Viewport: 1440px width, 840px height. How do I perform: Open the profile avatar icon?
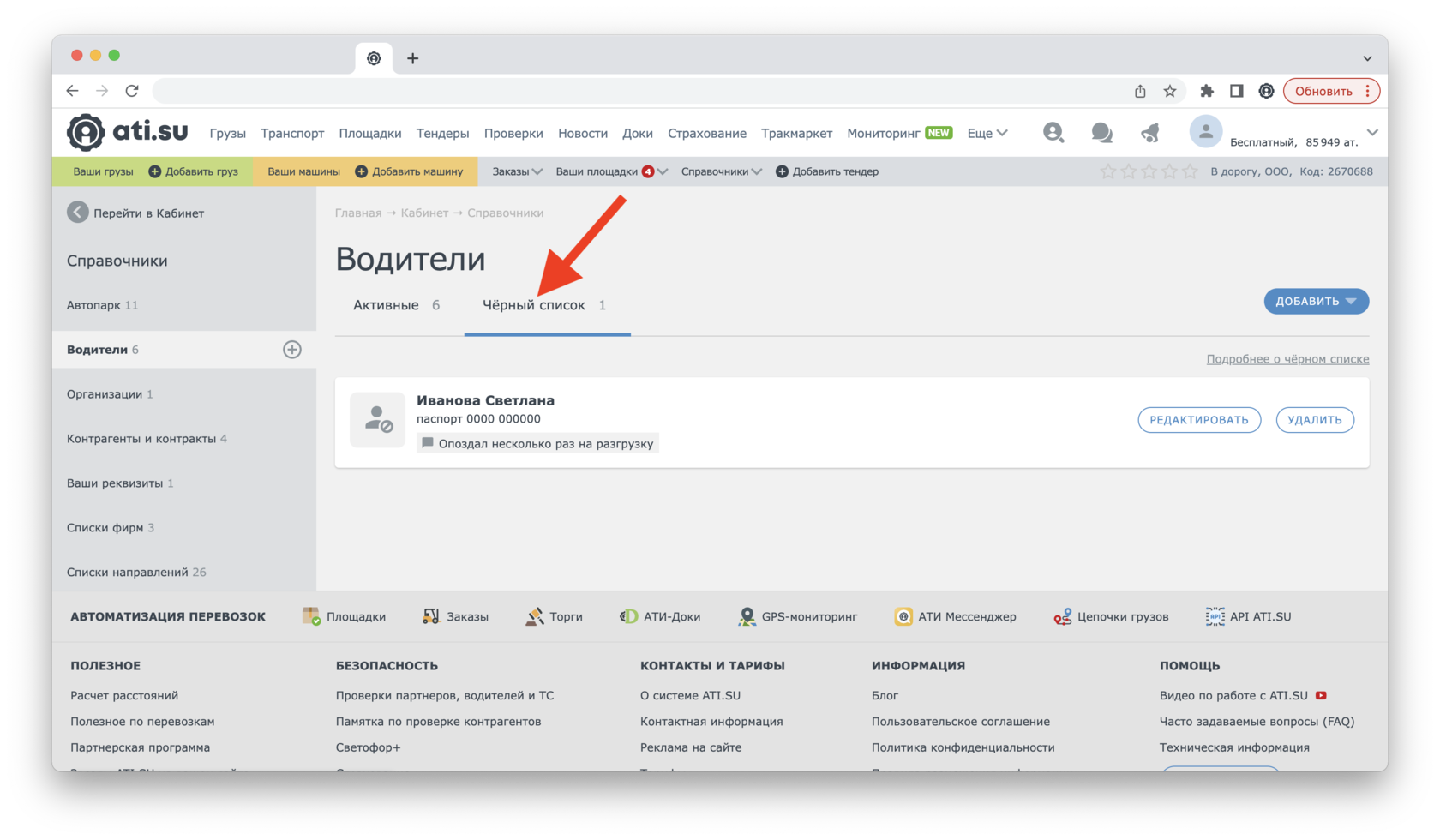1205,131
